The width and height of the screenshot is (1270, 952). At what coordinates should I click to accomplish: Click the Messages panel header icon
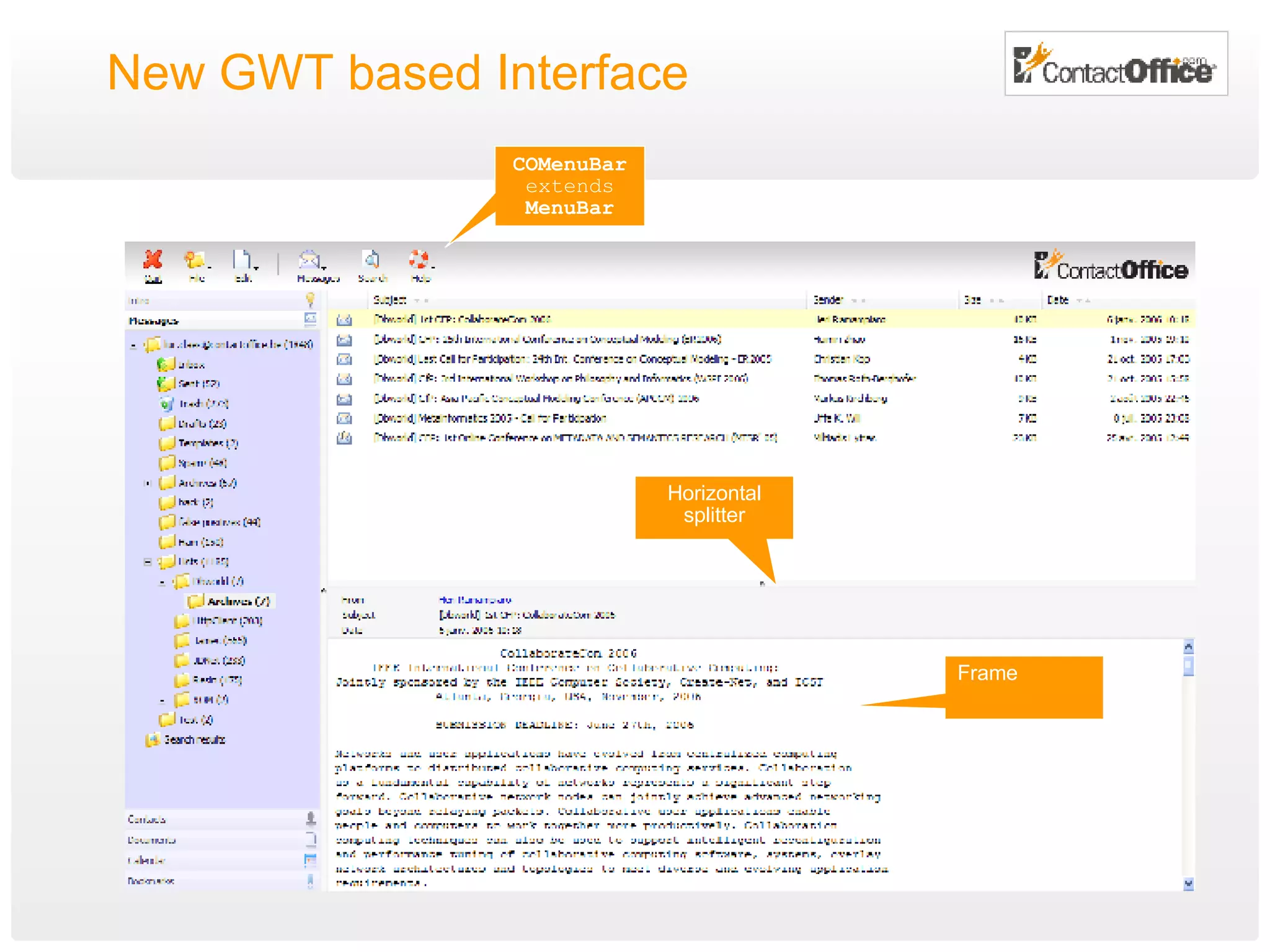click(310, 320)
